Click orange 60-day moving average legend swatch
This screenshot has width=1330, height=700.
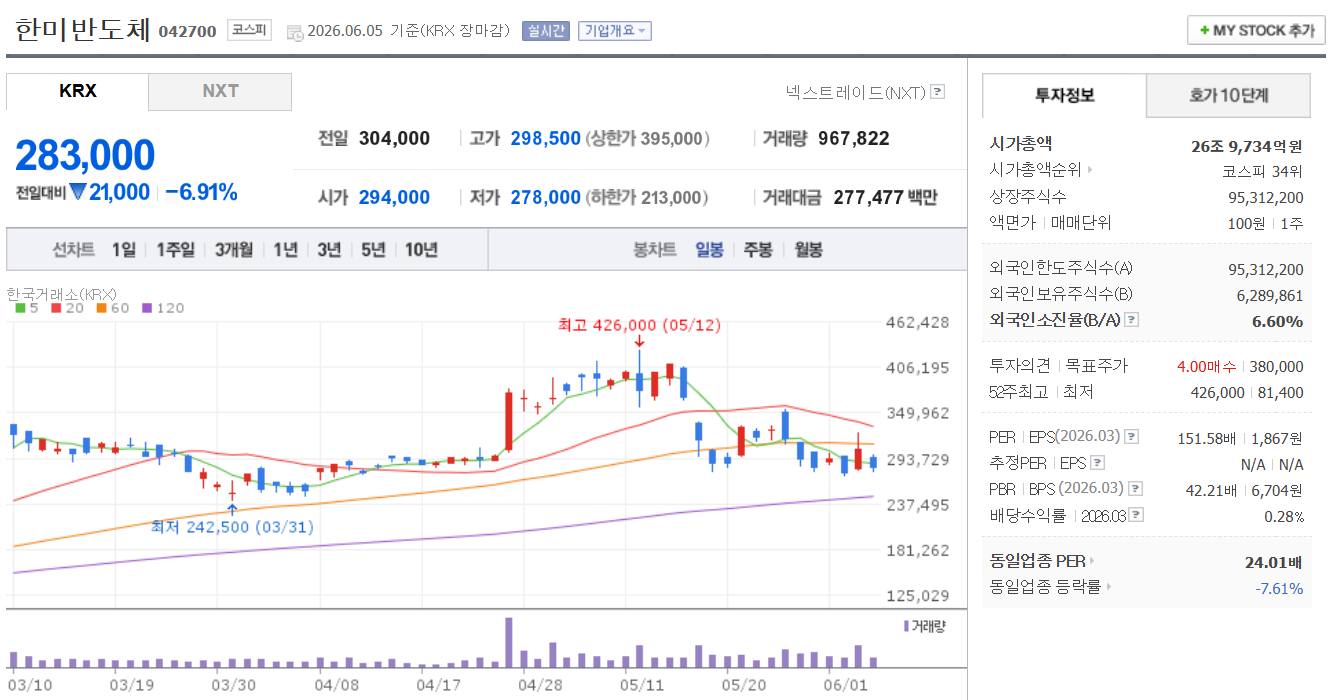[102, 308]
